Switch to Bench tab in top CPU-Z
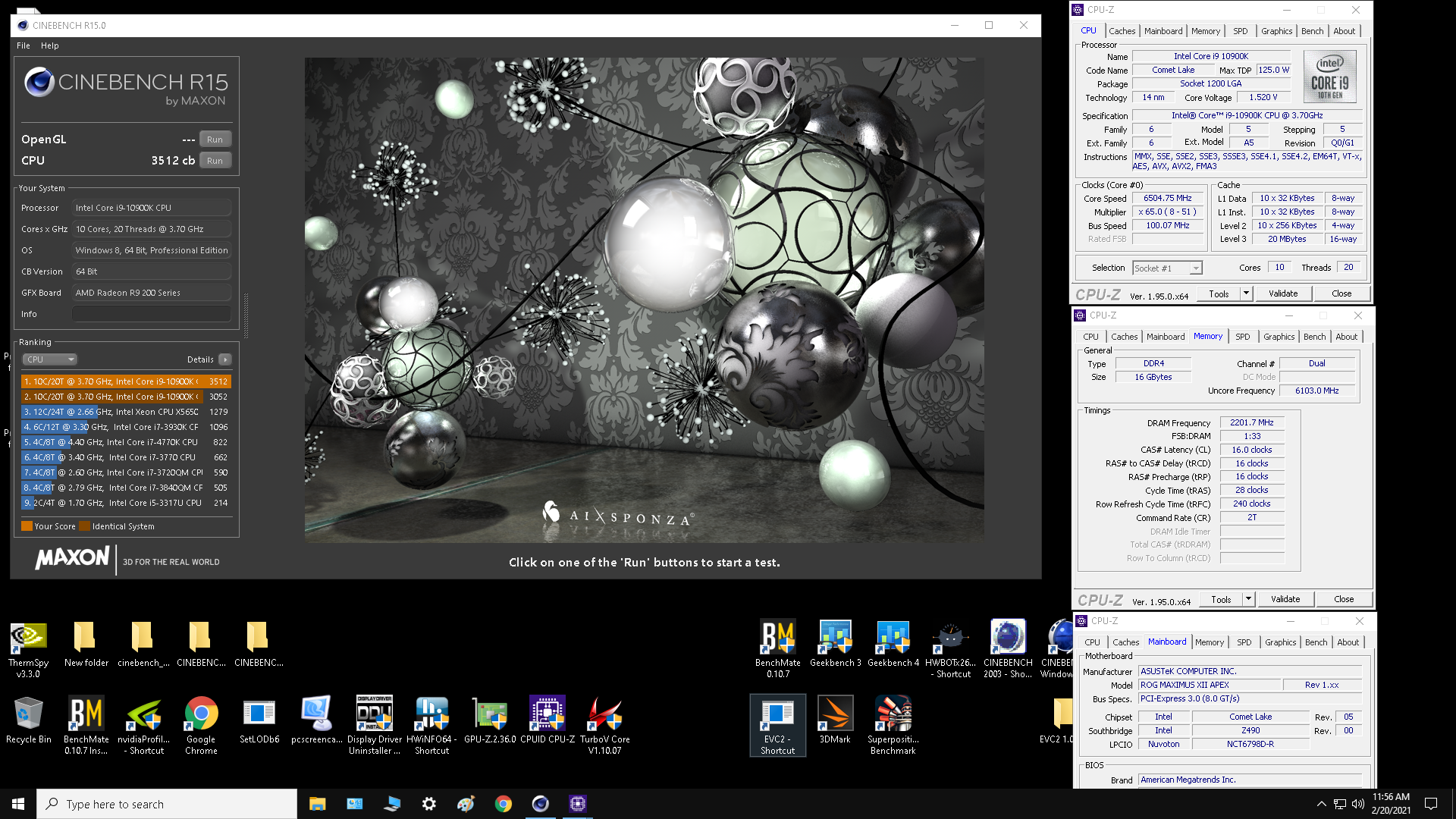The height and width of the screenshot is (819, 1456). pos(1312,31)
